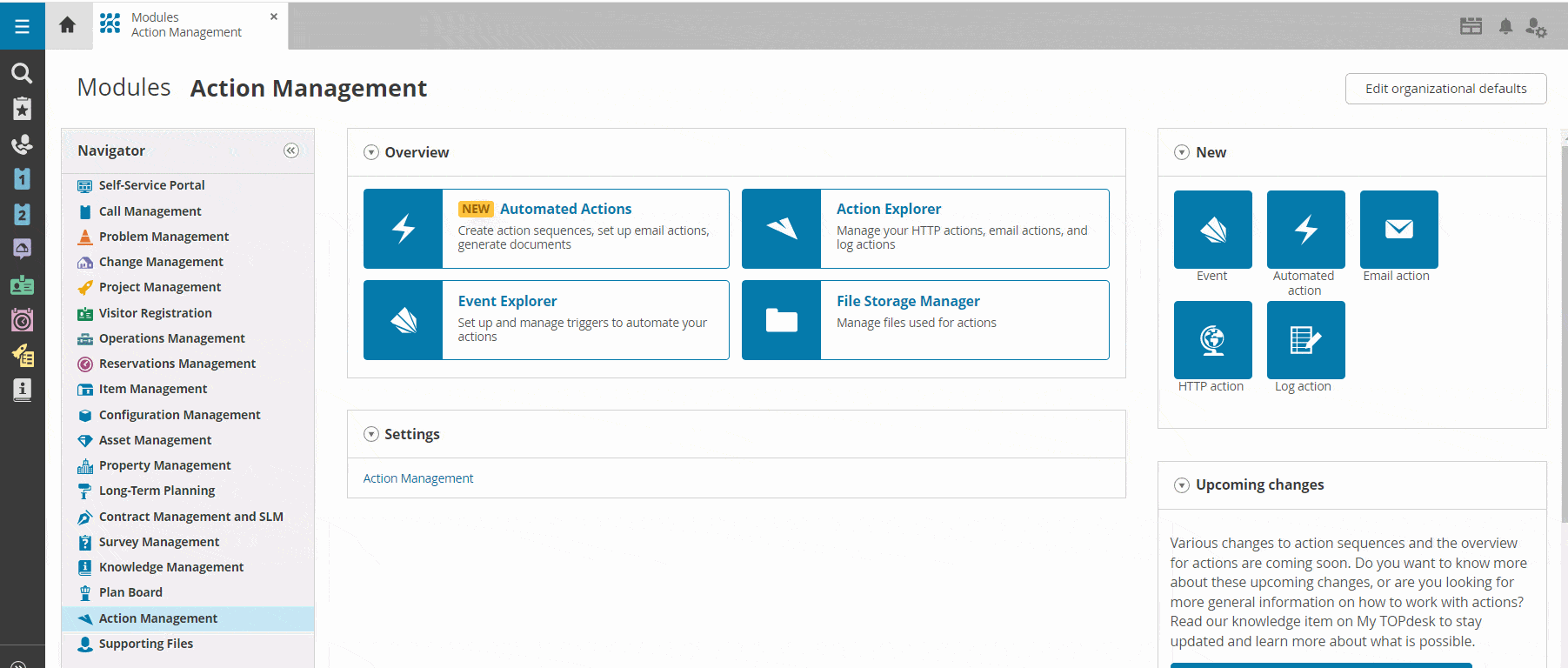Collapse the Overview section
Viewport: 1568px width, 668px height.
coord(371,152)
